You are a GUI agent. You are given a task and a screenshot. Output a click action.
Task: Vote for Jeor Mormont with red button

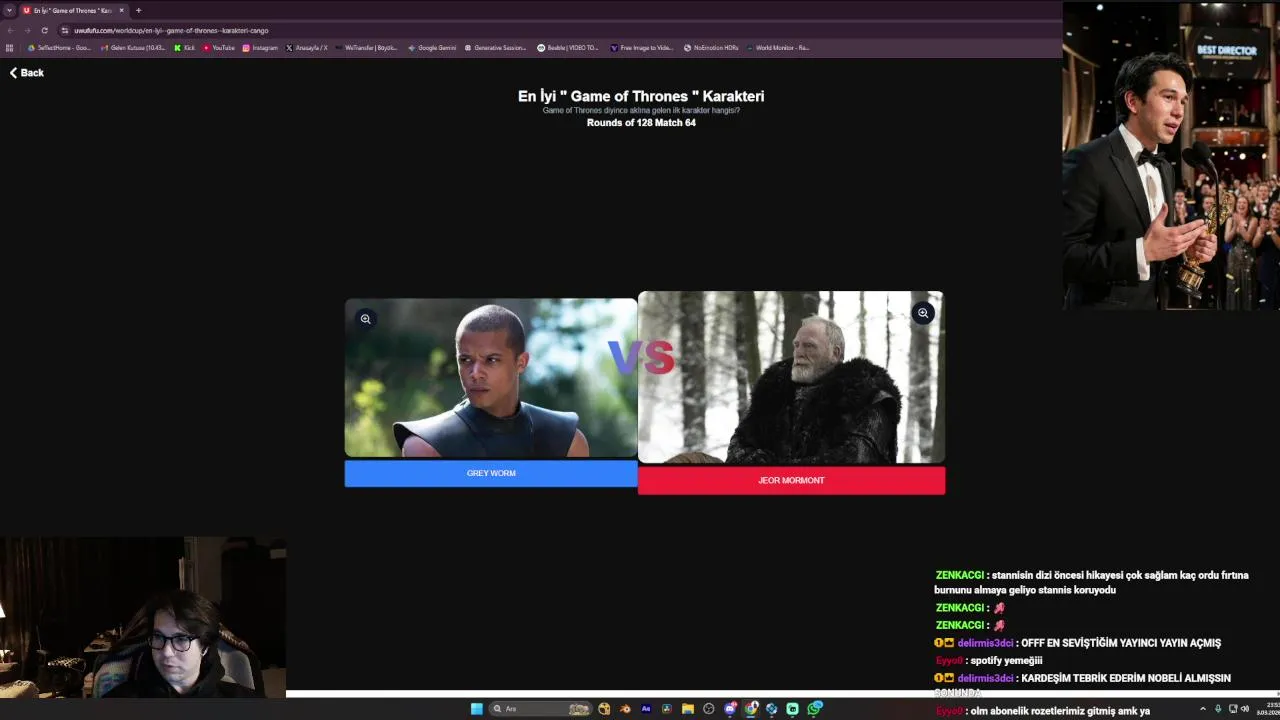[x=791, y=480]
